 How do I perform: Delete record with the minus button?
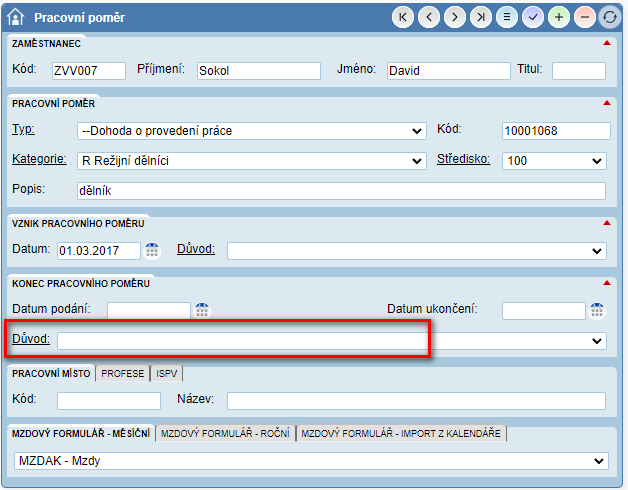tap(585, 17)
